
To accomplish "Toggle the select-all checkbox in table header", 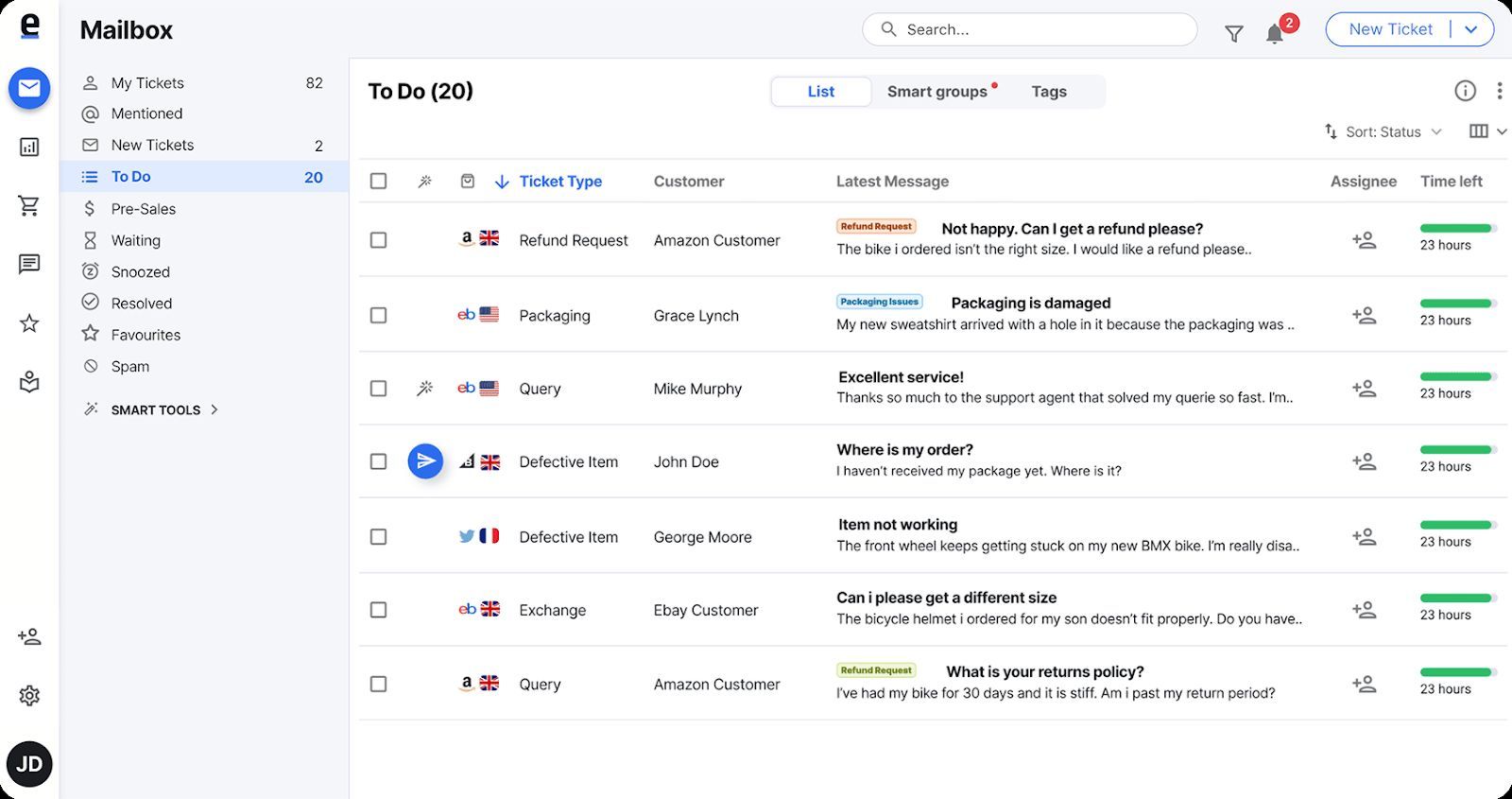I will click(378, 181).
